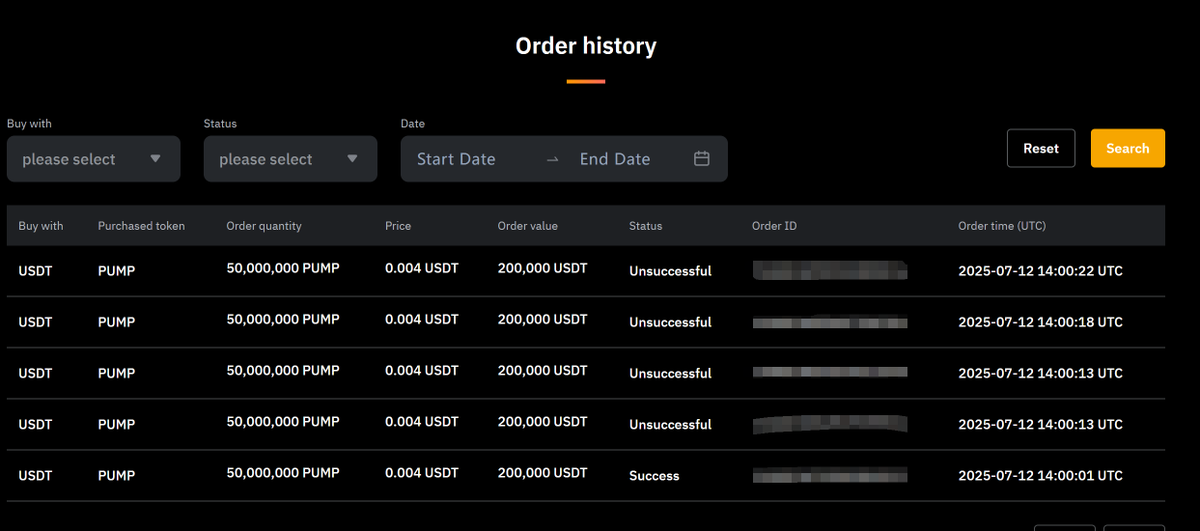The image size is (1200, 531).
Task: Click the Order quantity column header
Action: 264,226
